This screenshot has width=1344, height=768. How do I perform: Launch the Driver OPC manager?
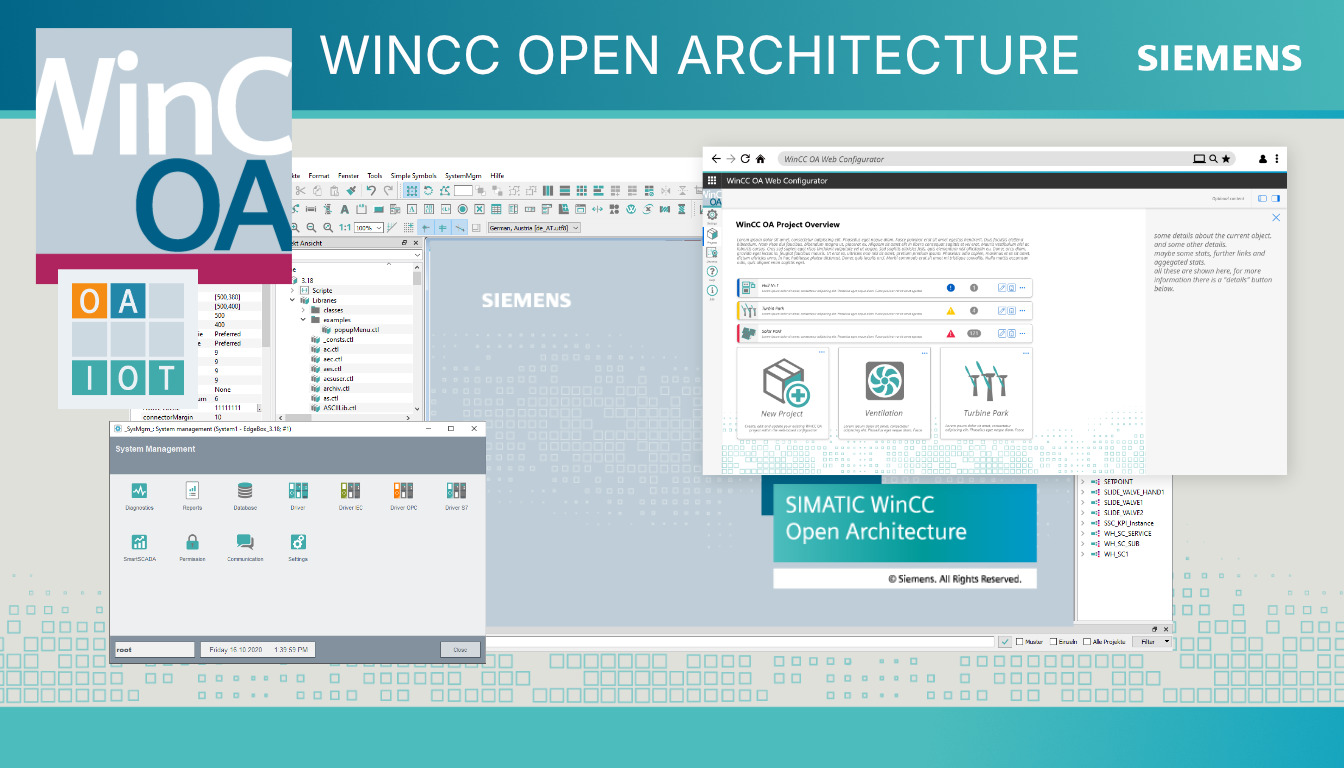tap(405, 492)
